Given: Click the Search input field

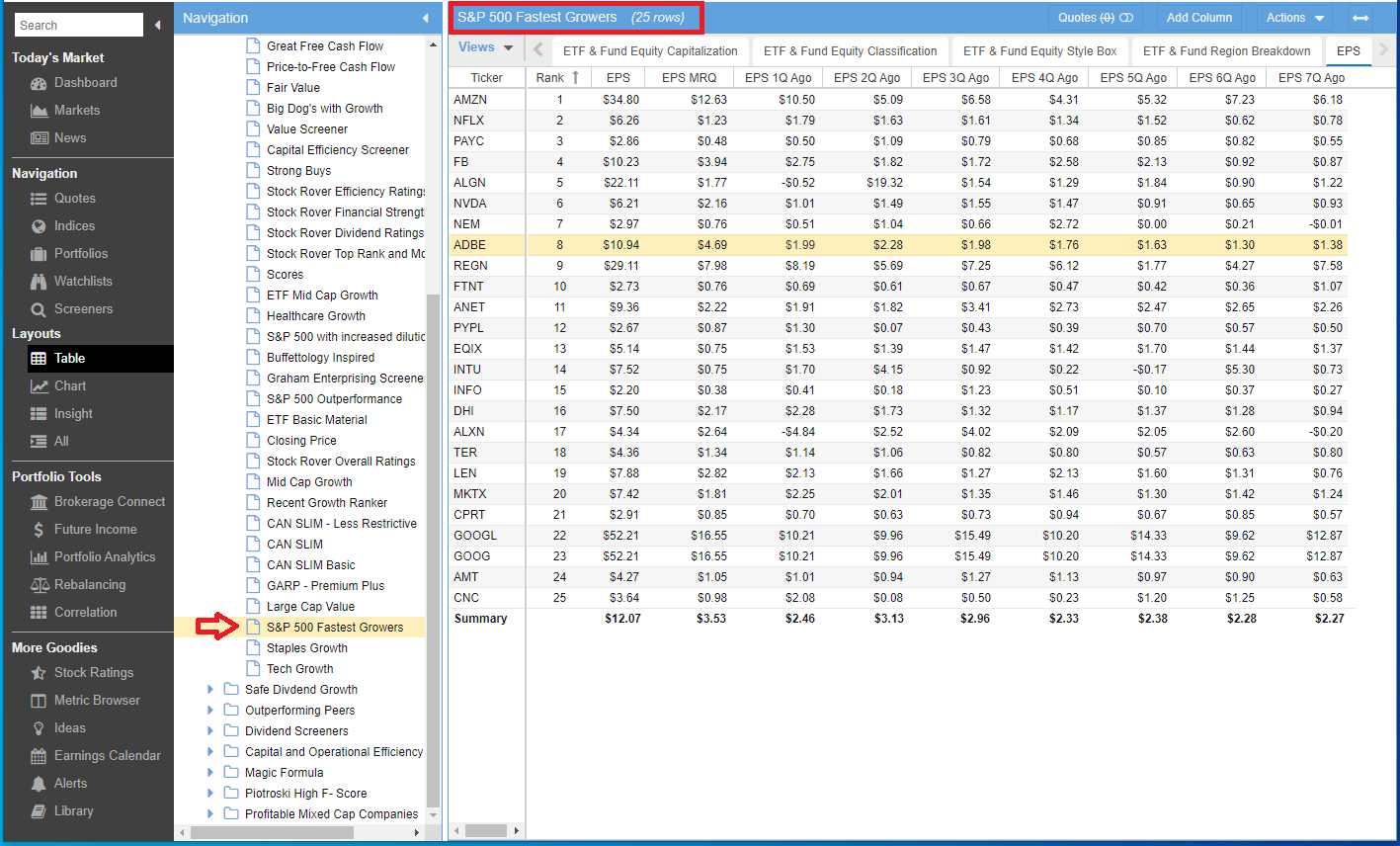Looking at the screenshot, I should point(79,25).
